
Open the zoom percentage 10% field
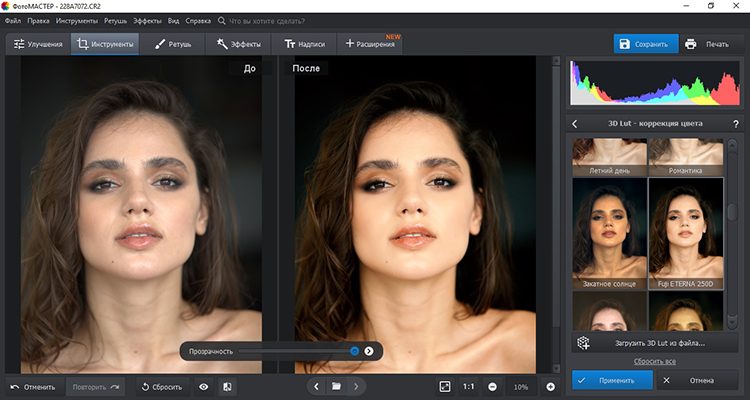pyautogui.click(x=521, y=386)
